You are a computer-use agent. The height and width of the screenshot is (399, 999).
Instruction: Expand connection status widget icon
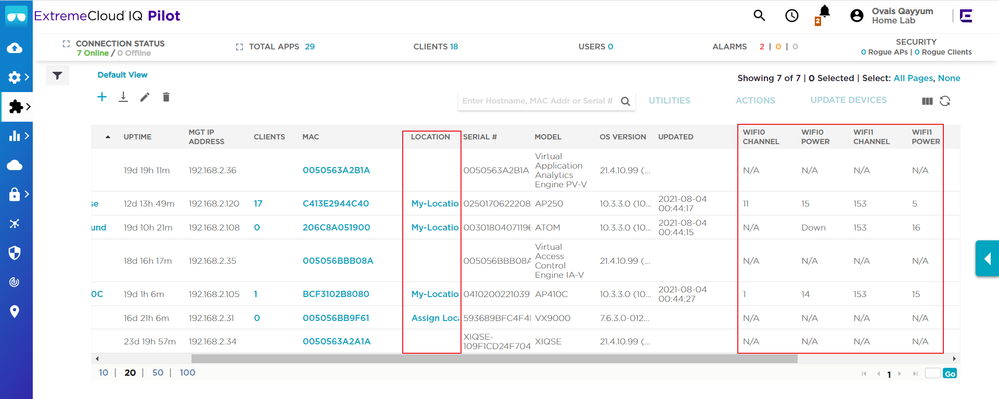click(x=66, y=44)
